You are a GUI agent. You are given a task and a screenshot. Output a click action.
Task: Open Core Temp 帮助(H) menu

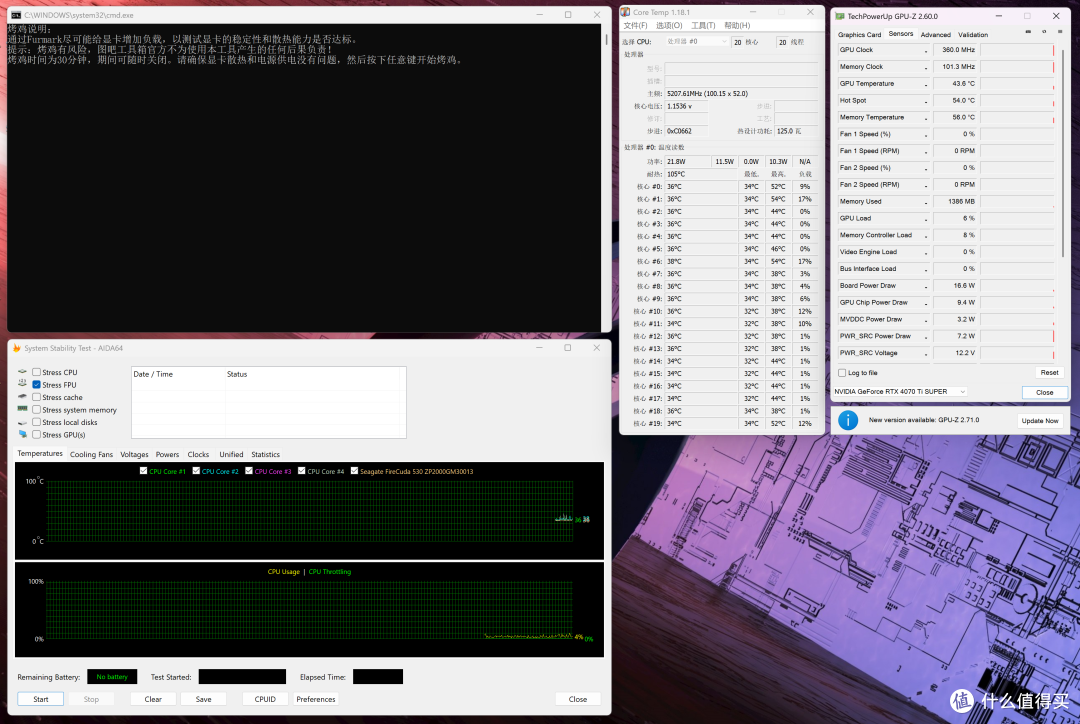737,25
